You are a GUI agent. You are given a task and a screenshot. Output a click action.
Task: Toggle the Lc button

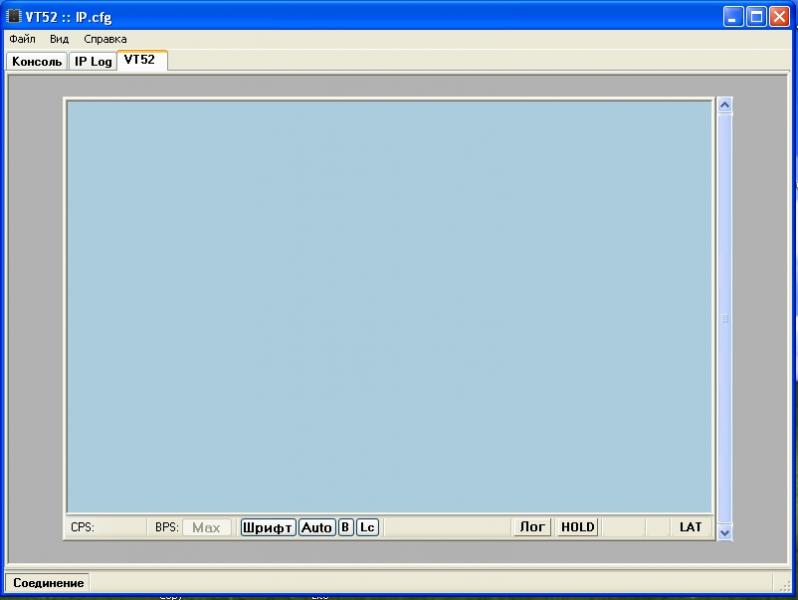367,527
